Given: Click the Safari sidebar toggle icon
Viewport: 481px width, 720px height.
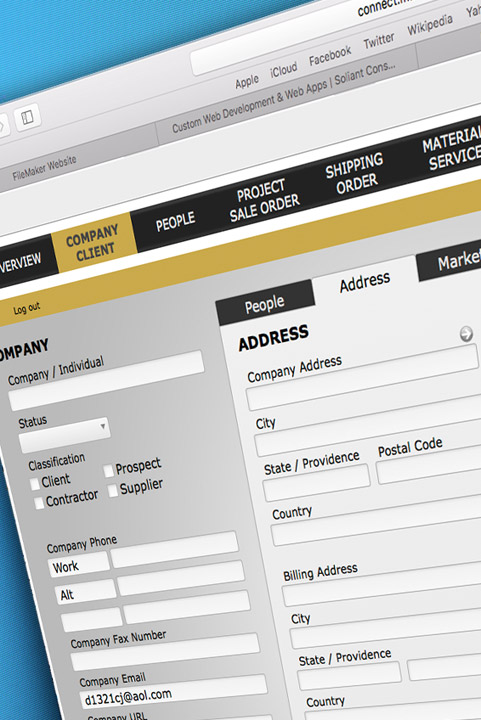Looking at the screenshot, I should pyautogui.click(x=28, y=117).
